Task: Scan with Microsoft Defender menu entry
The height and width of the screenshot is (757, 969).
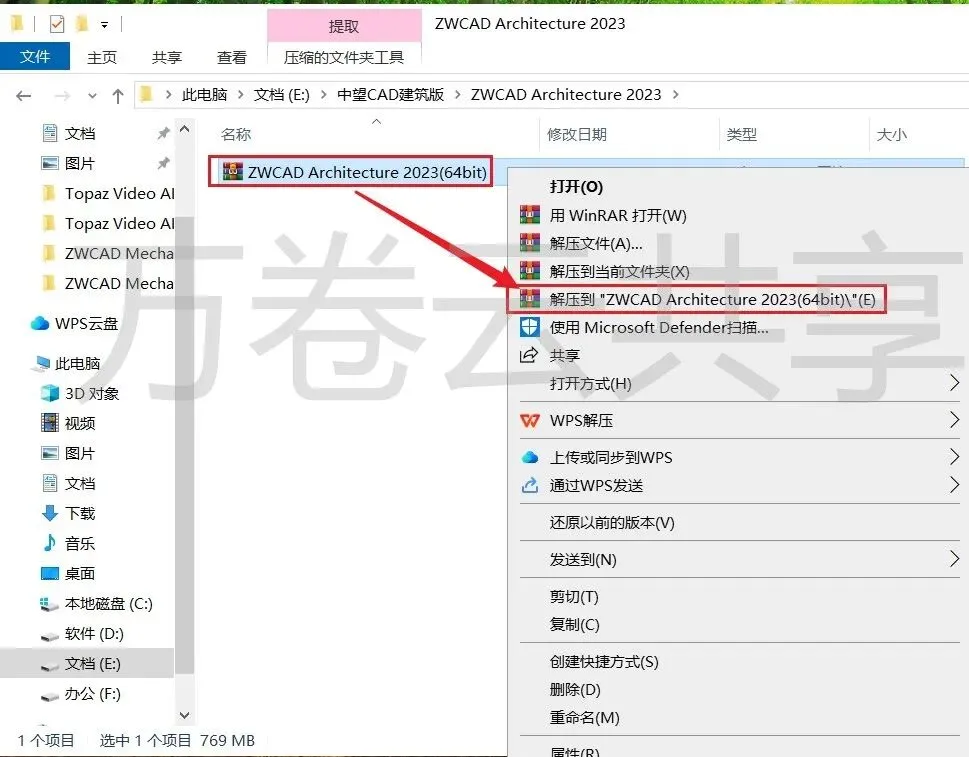Action: [x=659, y=328]
